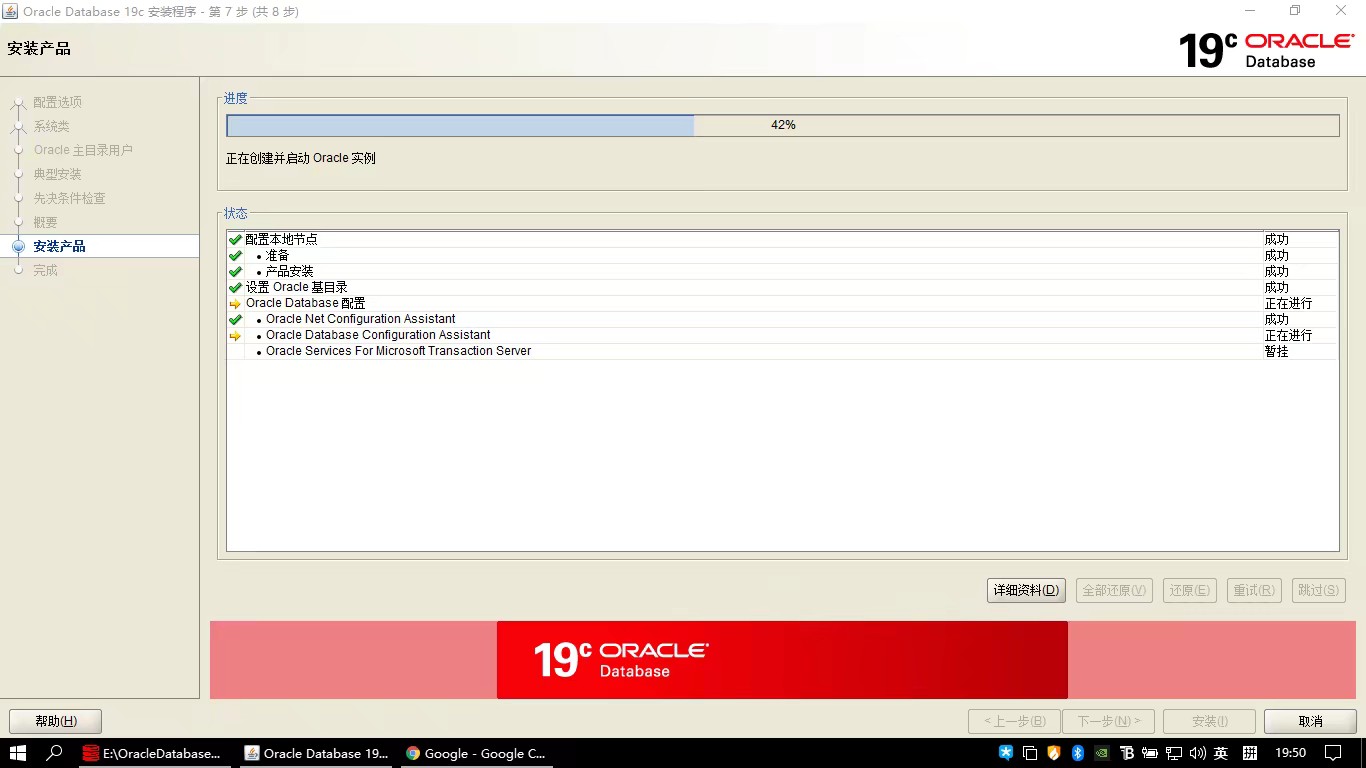This screenshot has height=768, width=1366.
Task: Click the 帮助(H) button
Action: coord(54,720)
